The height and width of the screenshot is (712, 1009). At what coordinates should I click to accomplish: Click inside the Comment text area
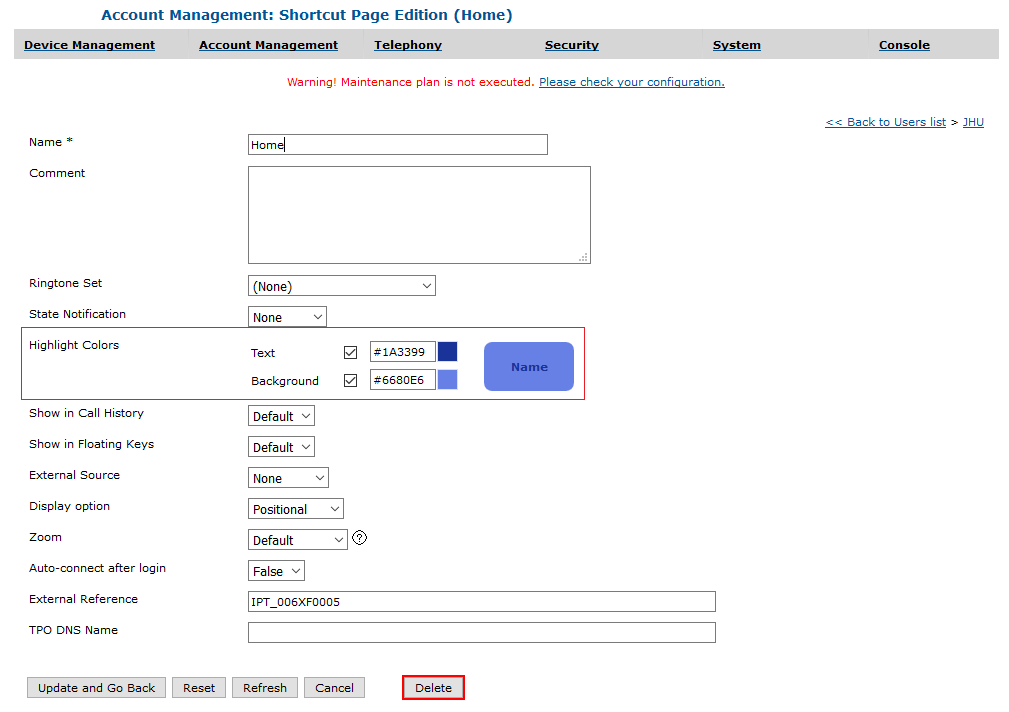420,215
